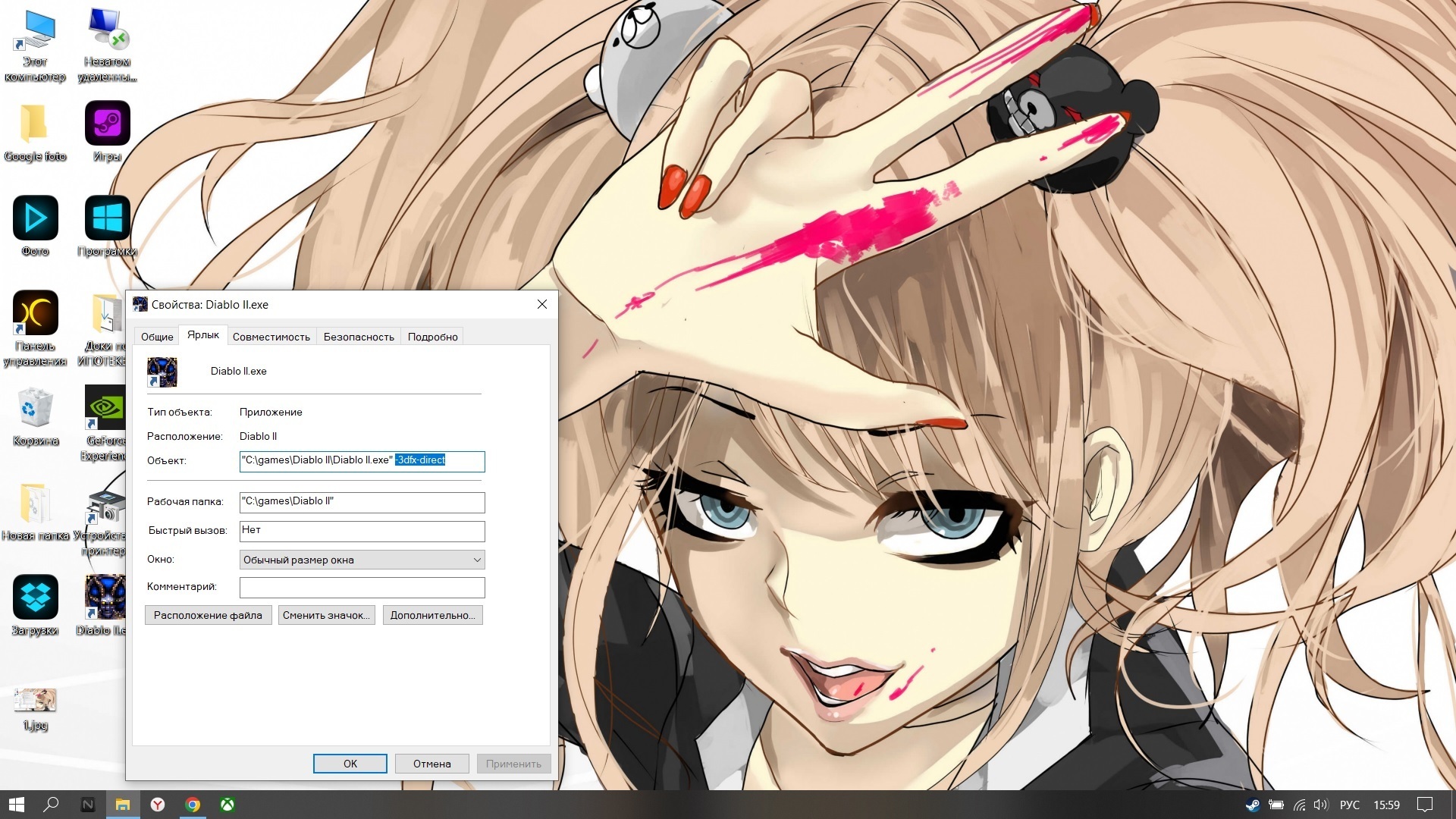Select the Diablo II.exe desktop shortcut

(x=105, y=605)
